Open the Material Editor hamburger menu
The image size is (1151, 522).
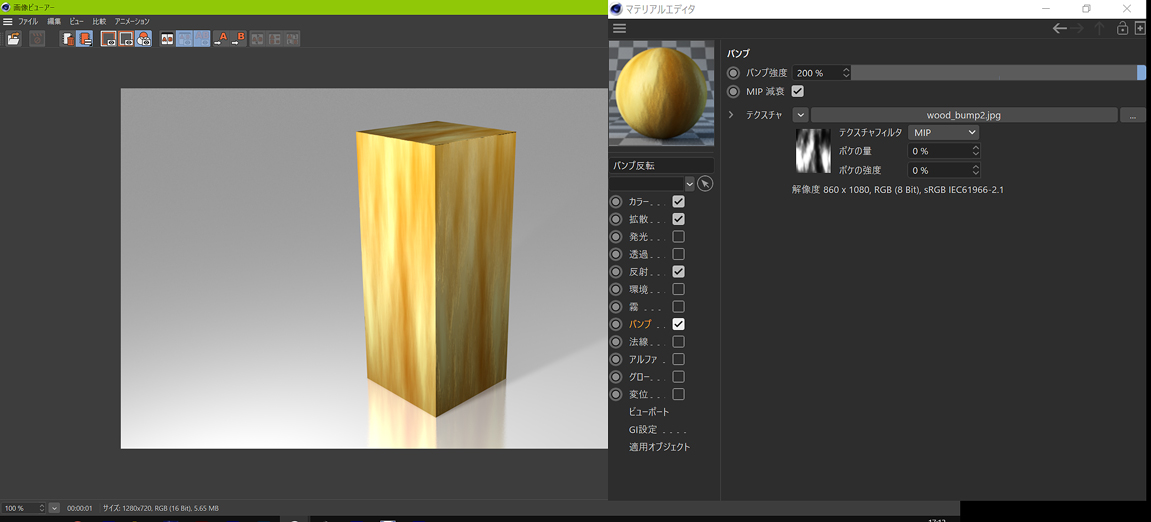pos(619,29)
